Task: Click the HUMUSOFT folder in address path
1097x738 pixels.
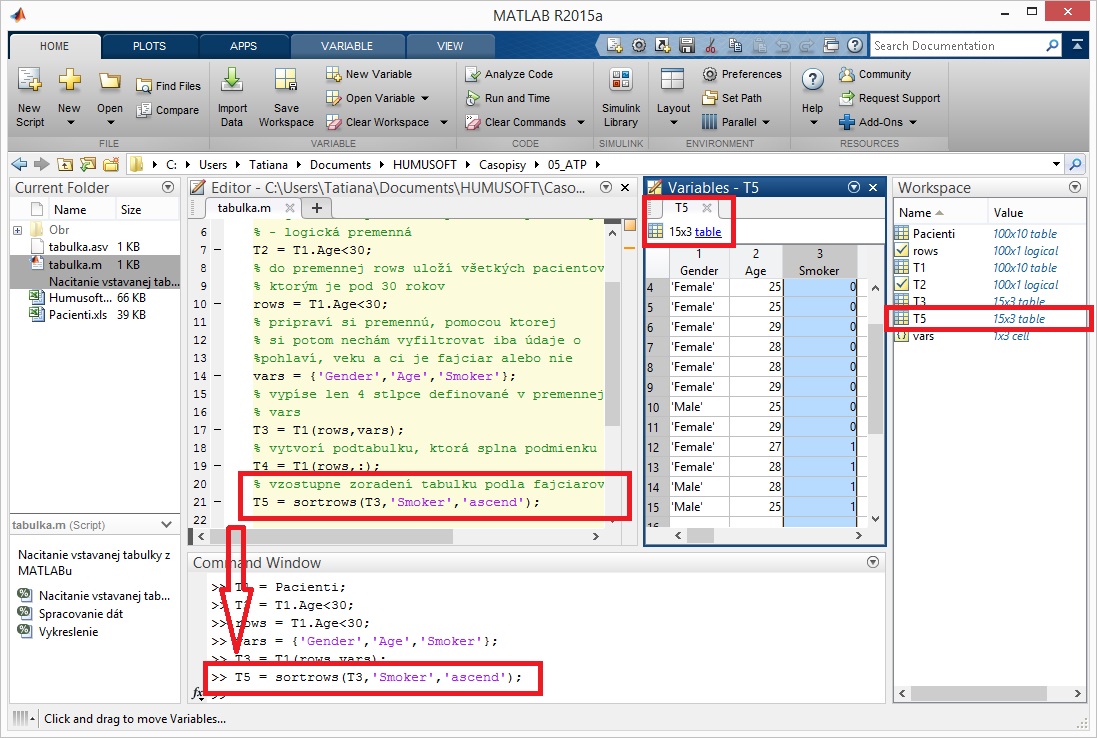Action: tap(425, 164)
